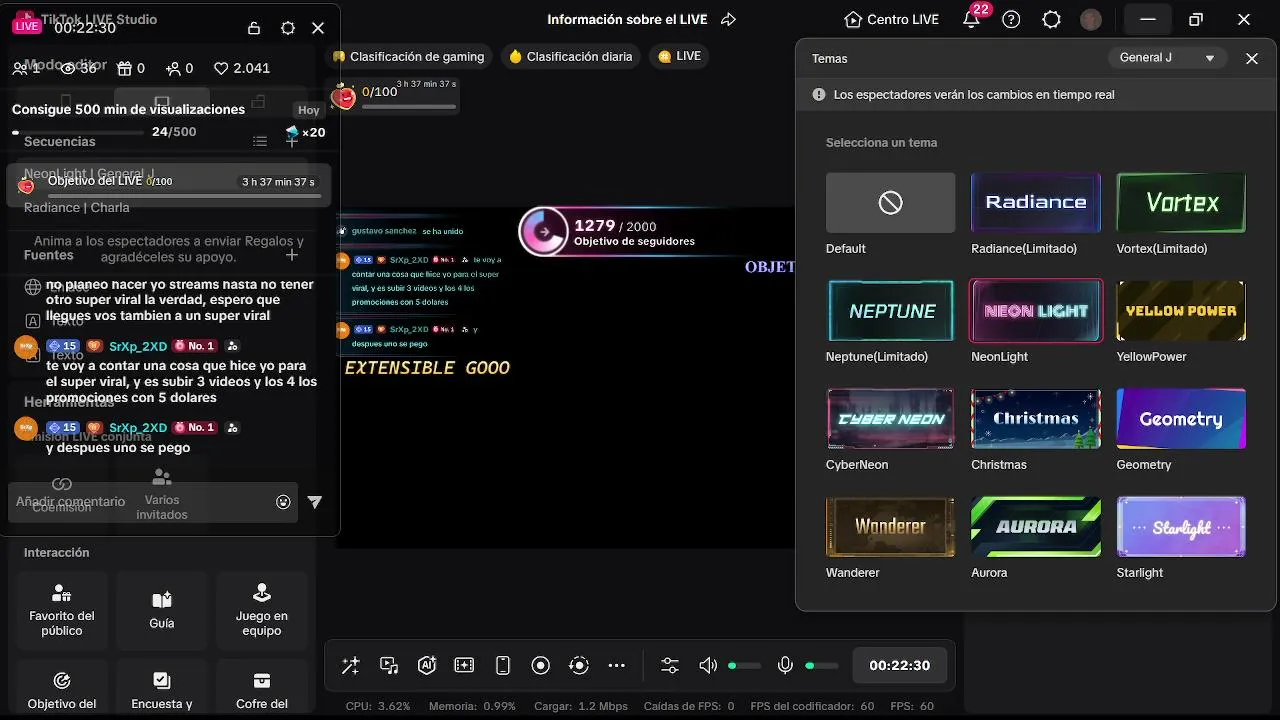Open the emoji picker in comment box
Image resolution: width=1280 pixels, height=720 pixels.
pos(283,502)
